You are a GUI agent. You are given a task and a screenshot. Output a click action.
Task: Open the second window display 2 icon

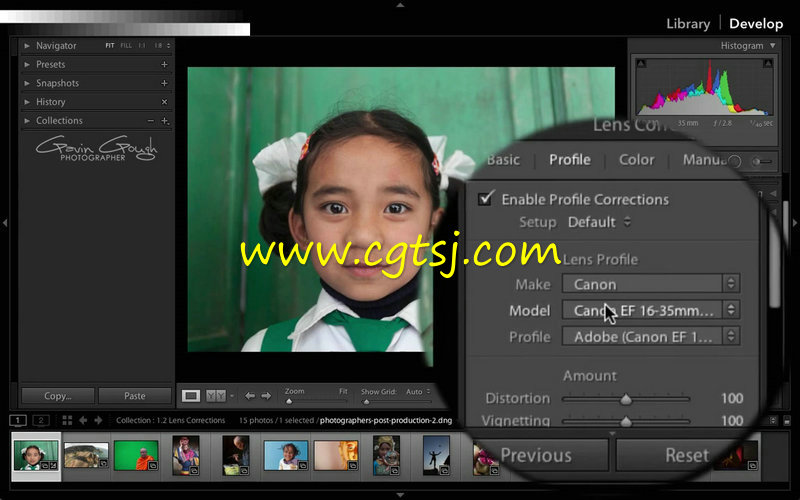(41, 420)
